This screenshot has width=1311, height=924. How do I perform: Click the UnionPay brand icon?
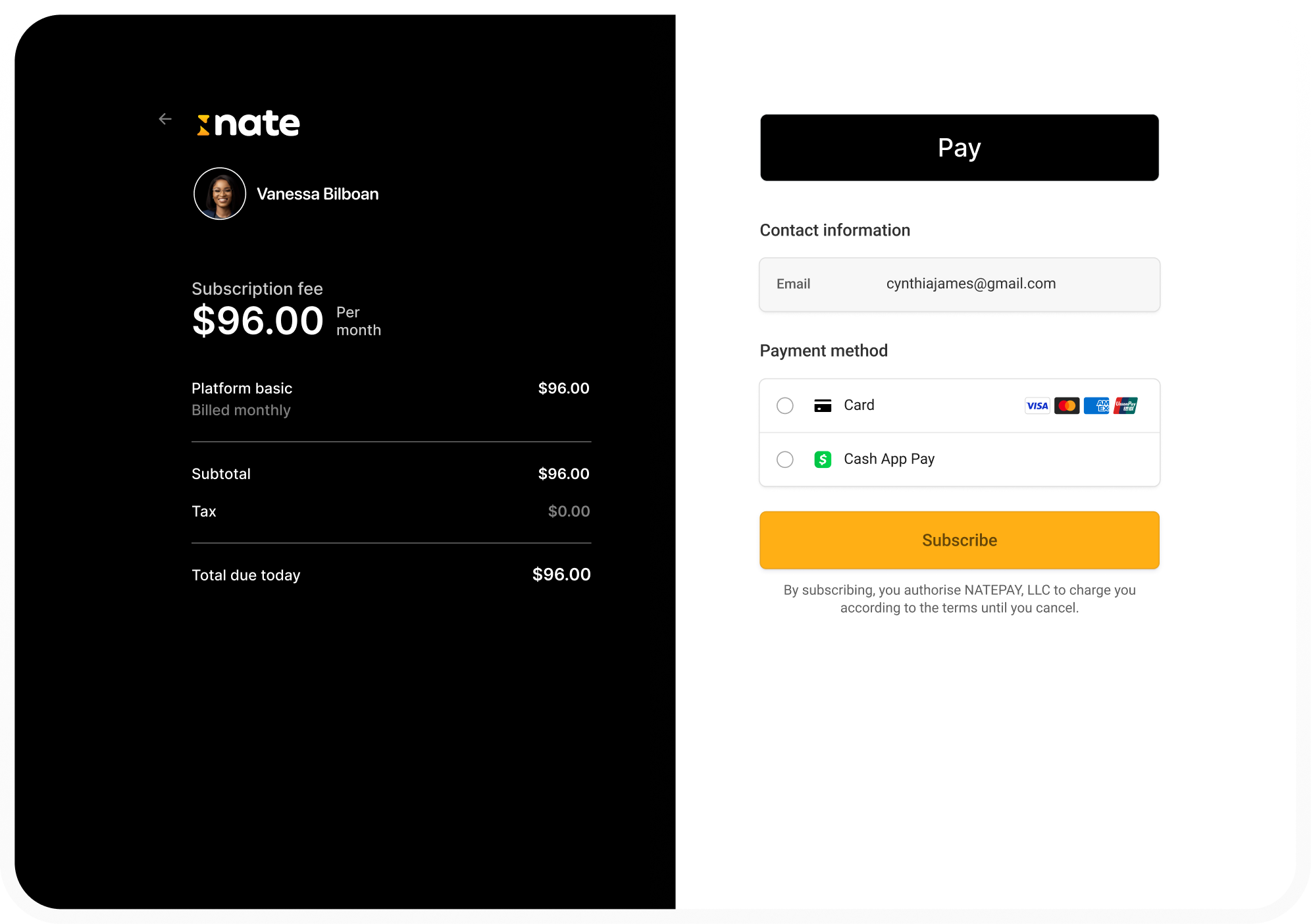(x=1125, y=405)
